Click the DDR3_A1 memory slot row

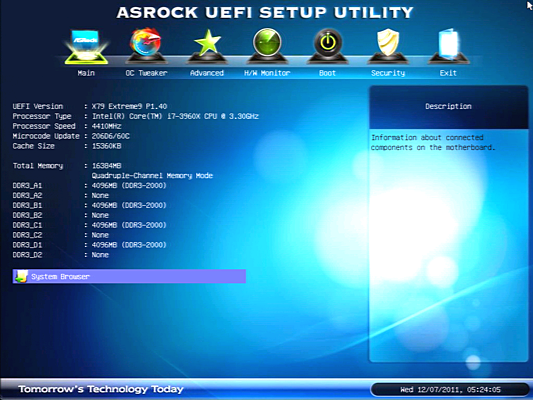89,186
